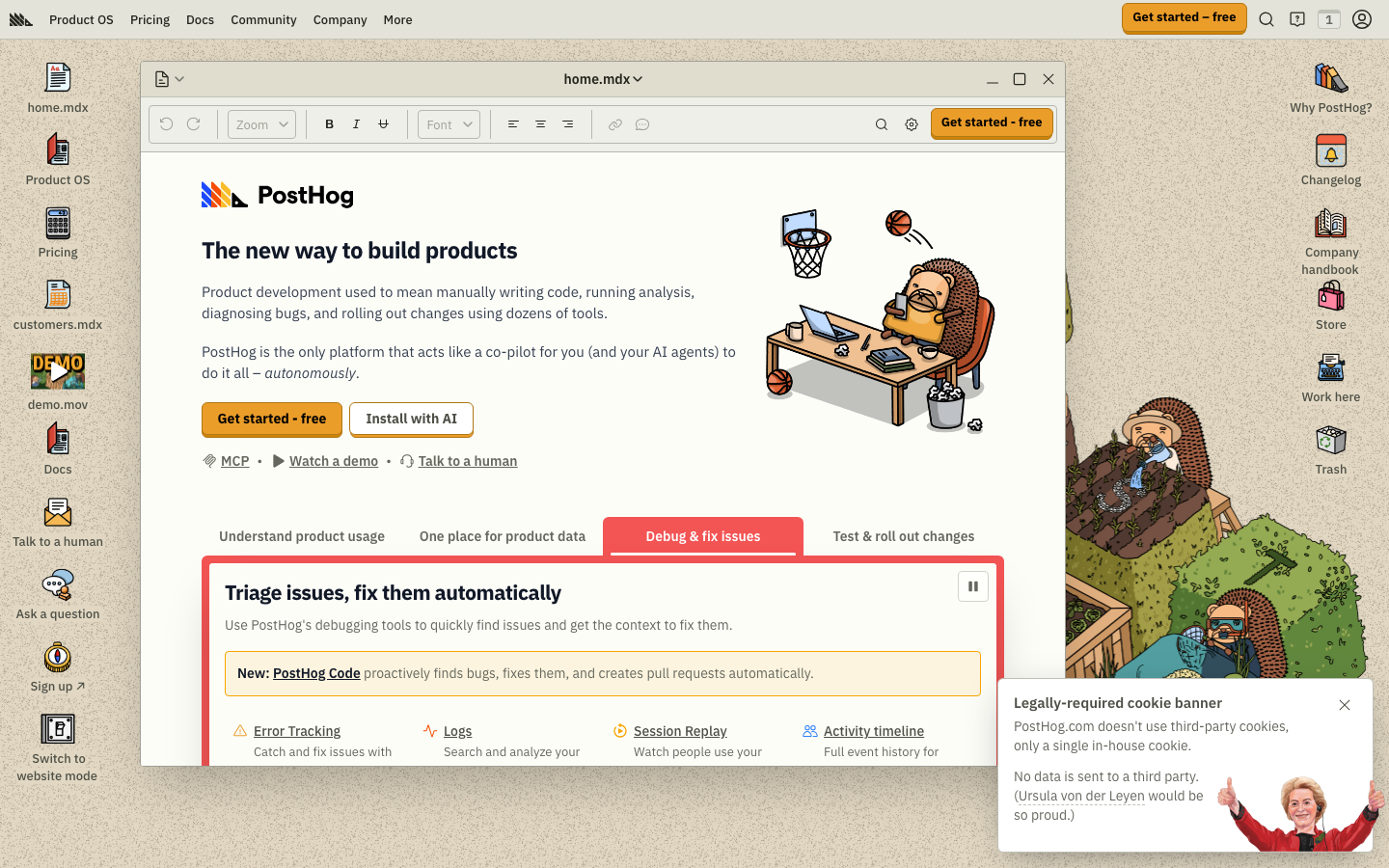
Task: Open the Product OS desktop icon
Action: click(58, 160)
